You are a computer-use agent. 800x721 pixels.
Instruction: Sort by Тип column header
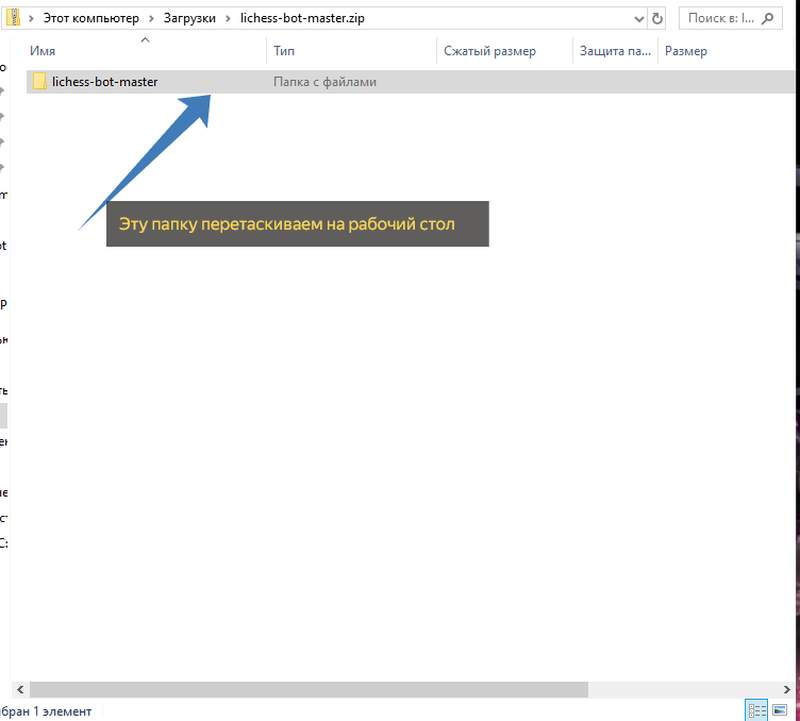coord(284,51)
